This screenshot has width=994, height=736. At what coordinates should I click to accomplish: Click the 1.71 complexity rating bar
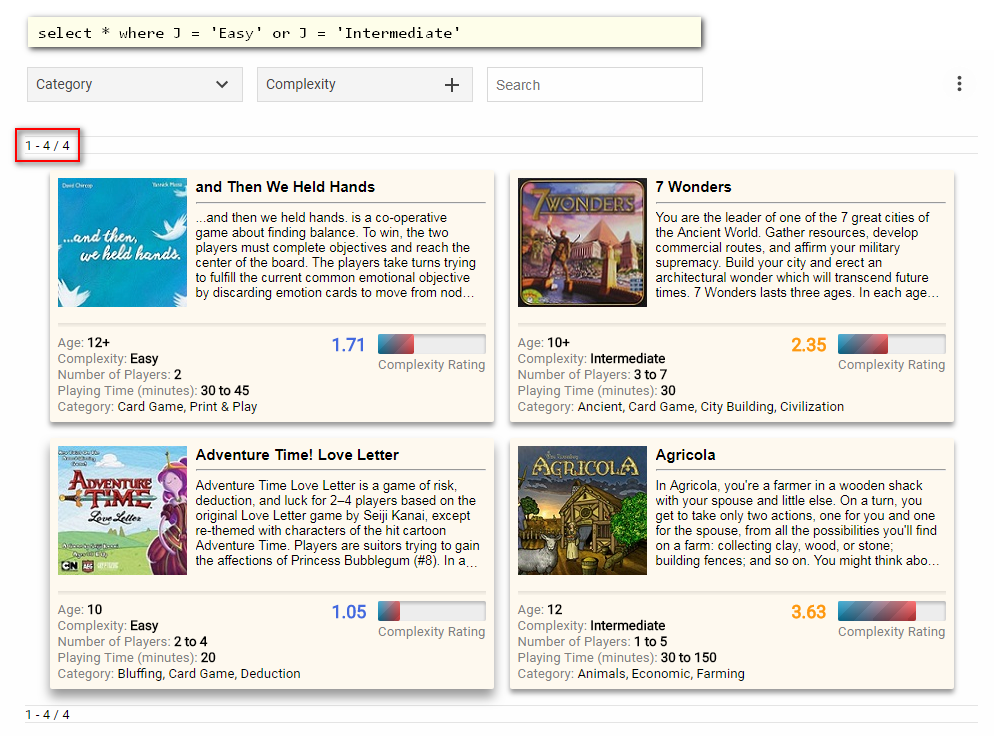(431, 344)
